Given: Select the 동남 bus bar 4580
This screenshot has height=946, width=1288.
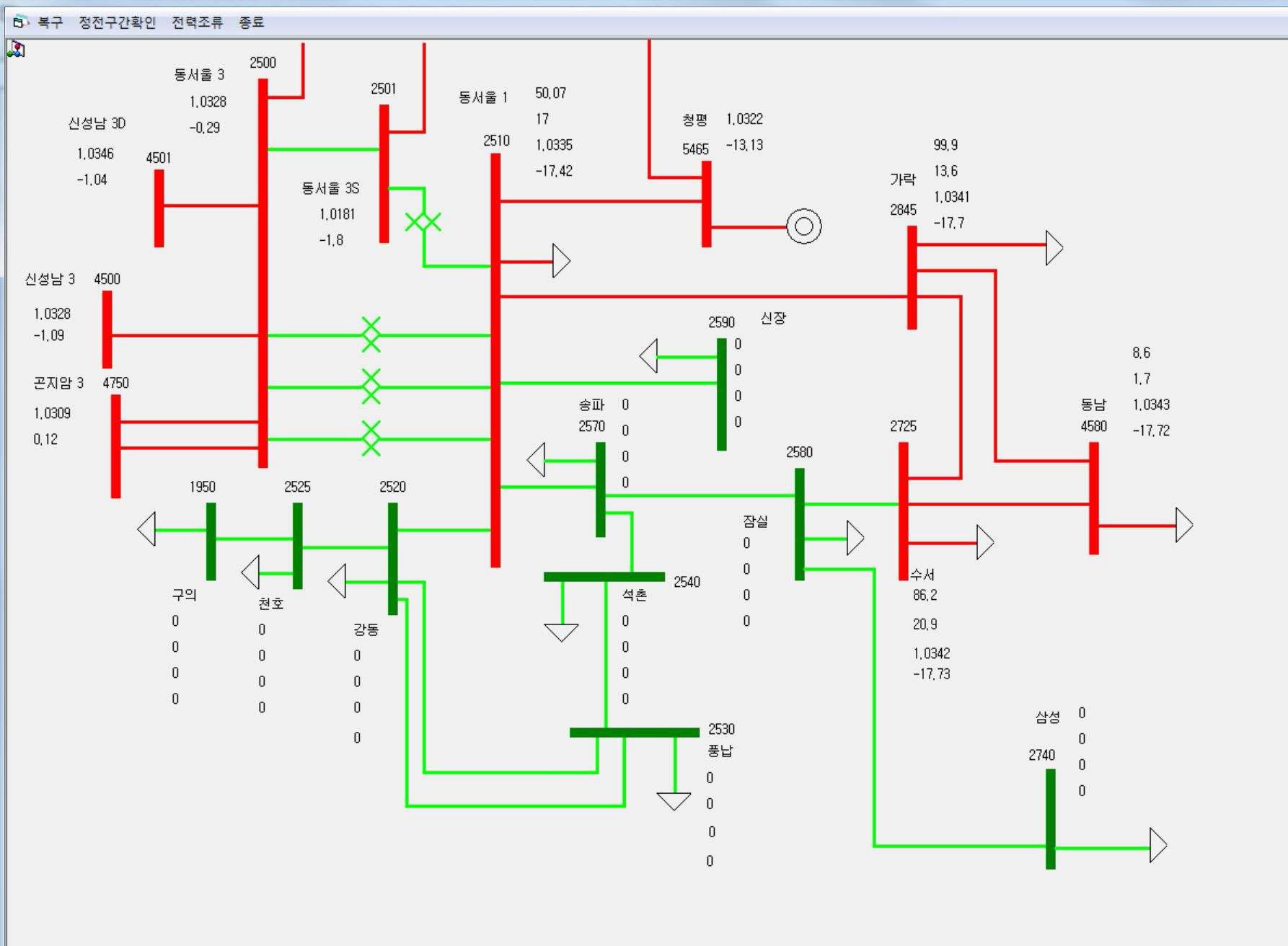Looking at the screenshot, I should tap(1093, 498).
